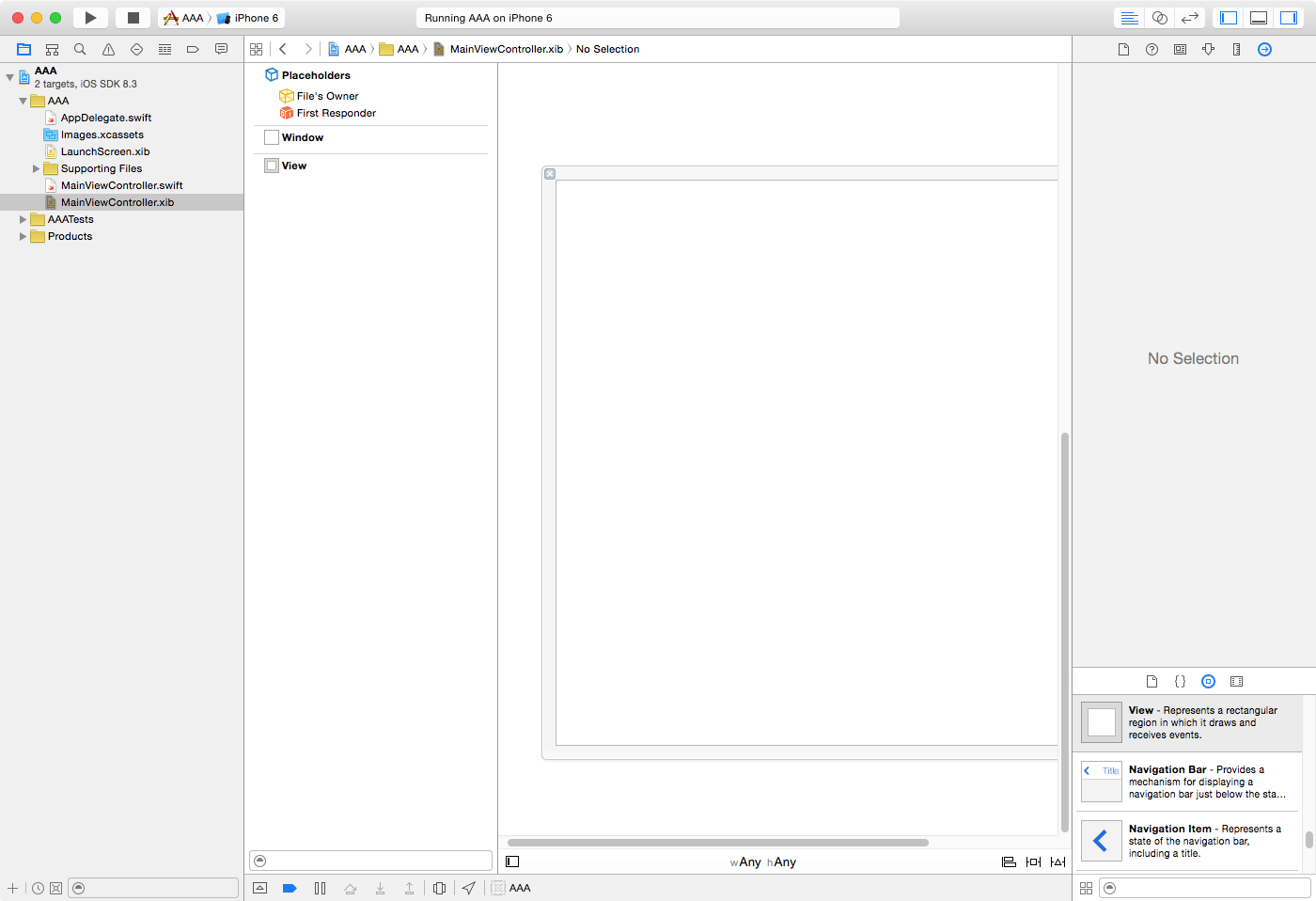The height and width of the screenshot is (901, 1316).
Task: Toggle document outline visibility button
Action: (x=512, y=861)
